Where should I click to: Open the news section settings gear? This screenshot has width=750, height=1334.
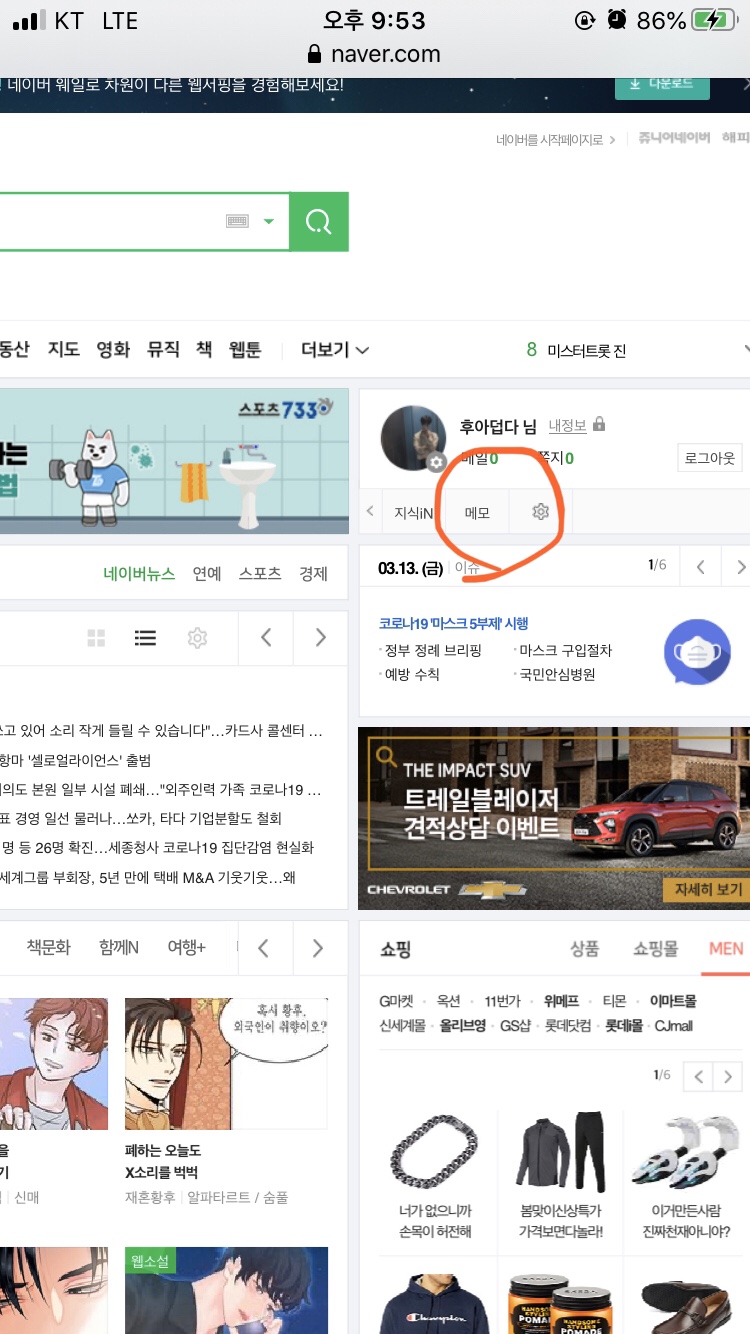tap(197, 638)
